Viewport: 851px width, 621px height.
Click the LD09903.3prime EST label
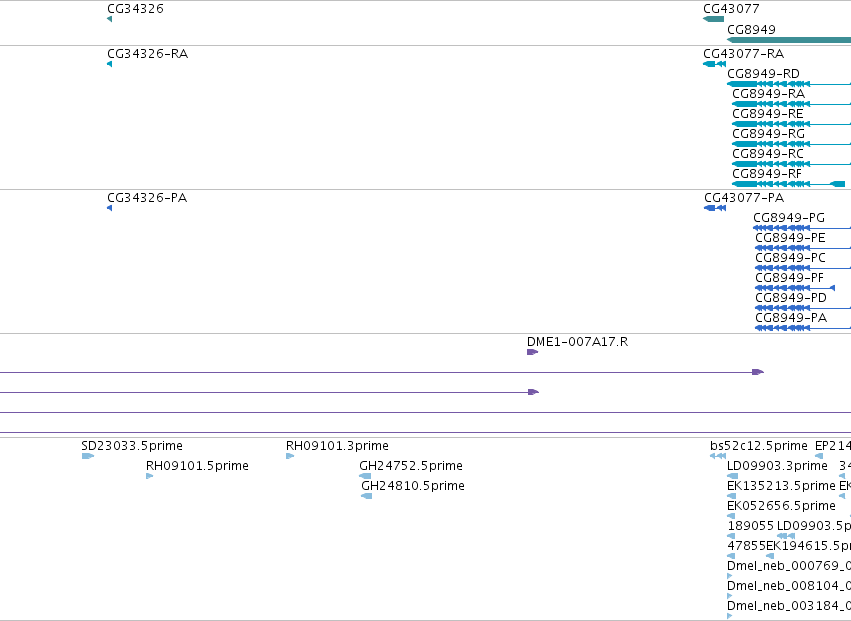pos(777,466)
